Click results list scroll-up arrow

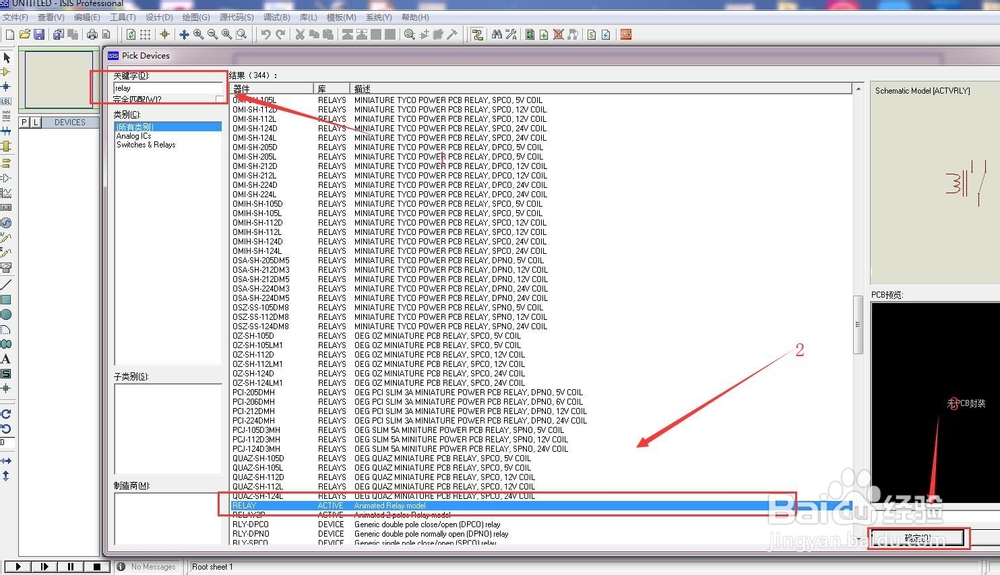click(858, 89)
